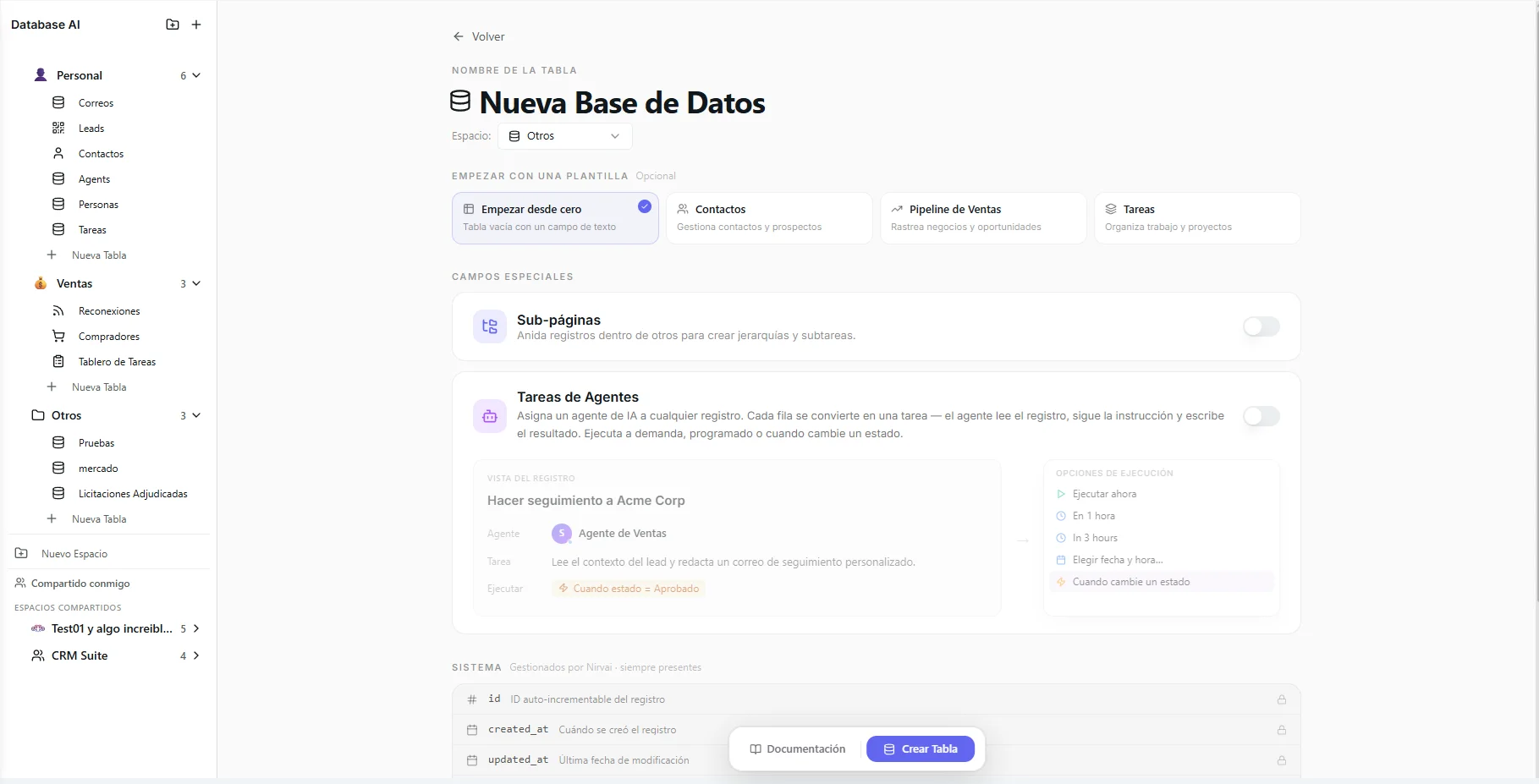
Task: Pick the Tareas template card
Action: 1197,218
